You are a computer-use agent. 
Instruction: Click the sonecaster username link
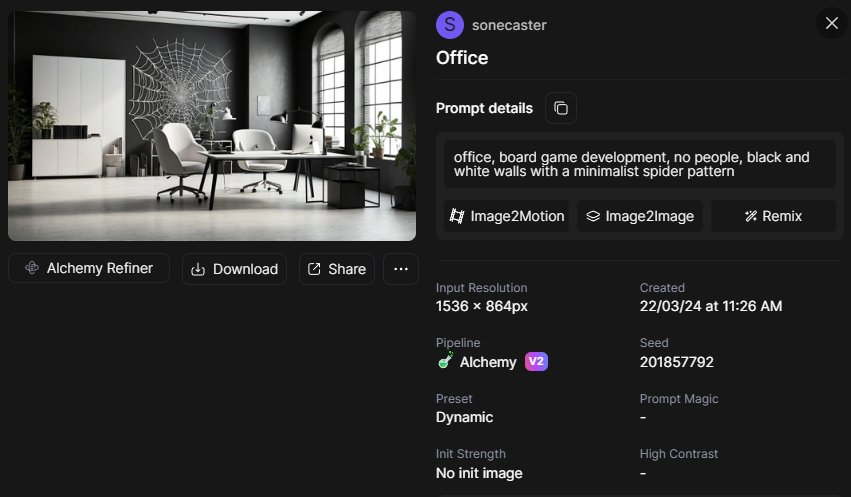pyautogui.click(x=508, y=25)
